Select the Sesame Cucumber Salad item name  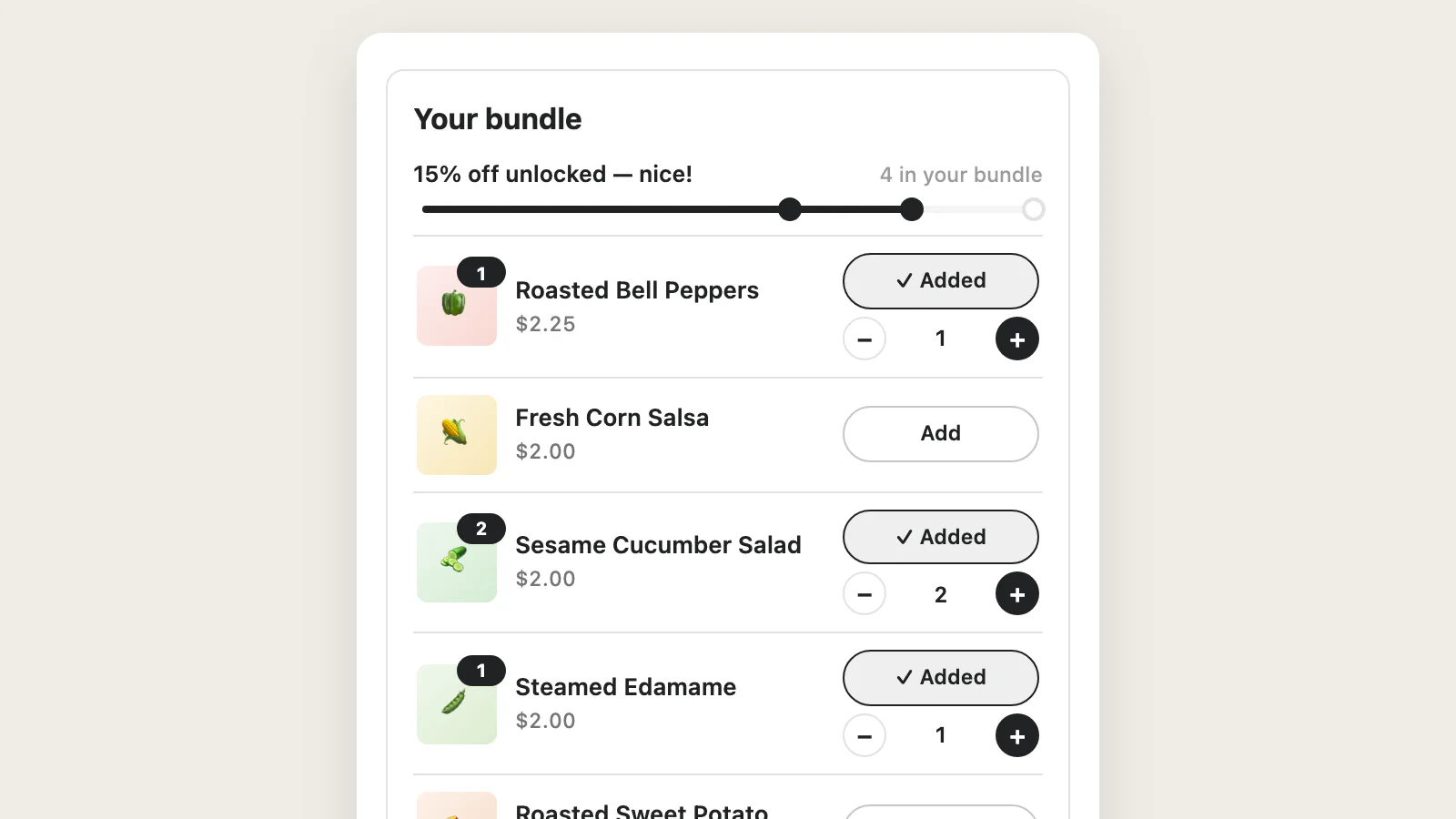[x=658, y=545]
